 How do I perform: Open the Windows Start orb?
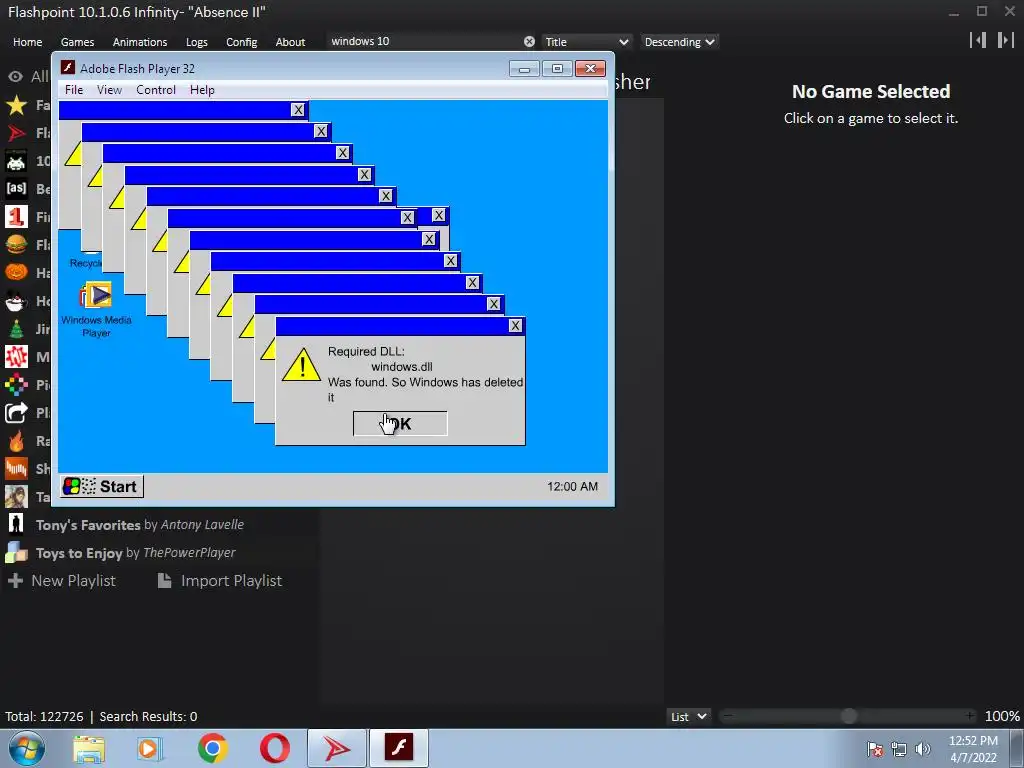[x=27, y=748]
